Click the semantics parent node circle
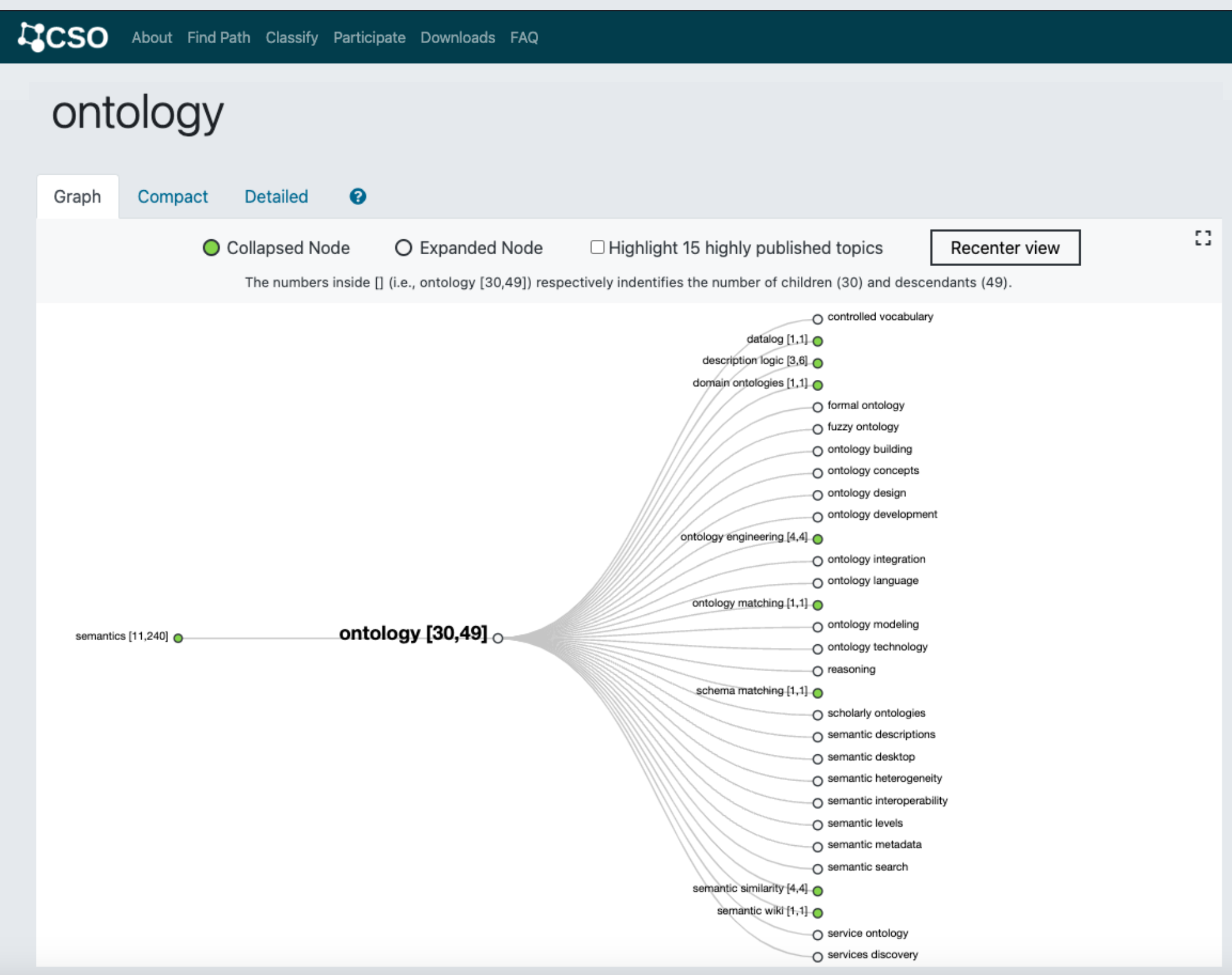Image resolution: width=1232 pixels, height=975 pixels. 178,638
